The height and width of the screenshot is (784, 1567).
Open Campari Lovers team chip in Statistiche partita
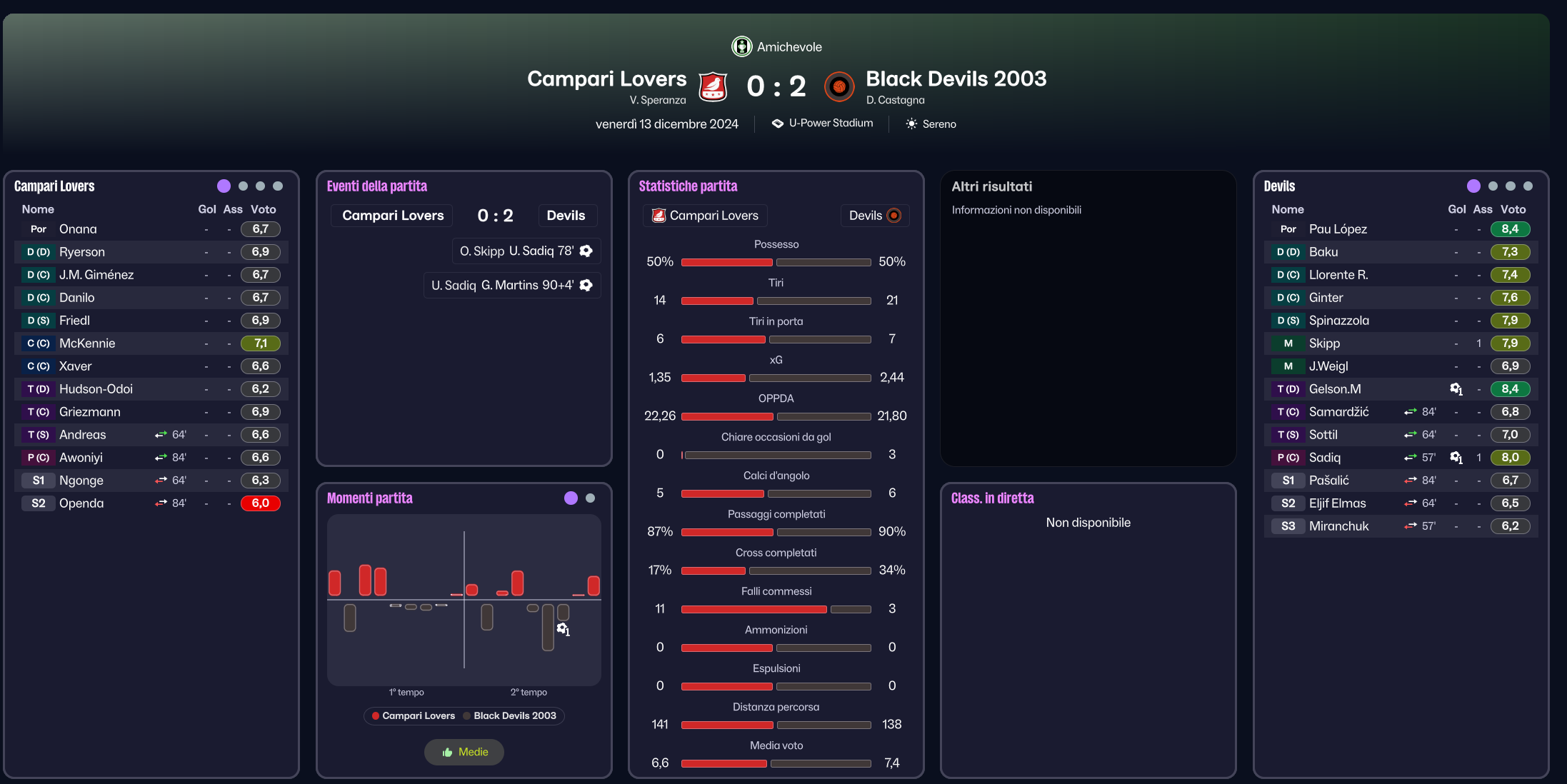(705, 216)
